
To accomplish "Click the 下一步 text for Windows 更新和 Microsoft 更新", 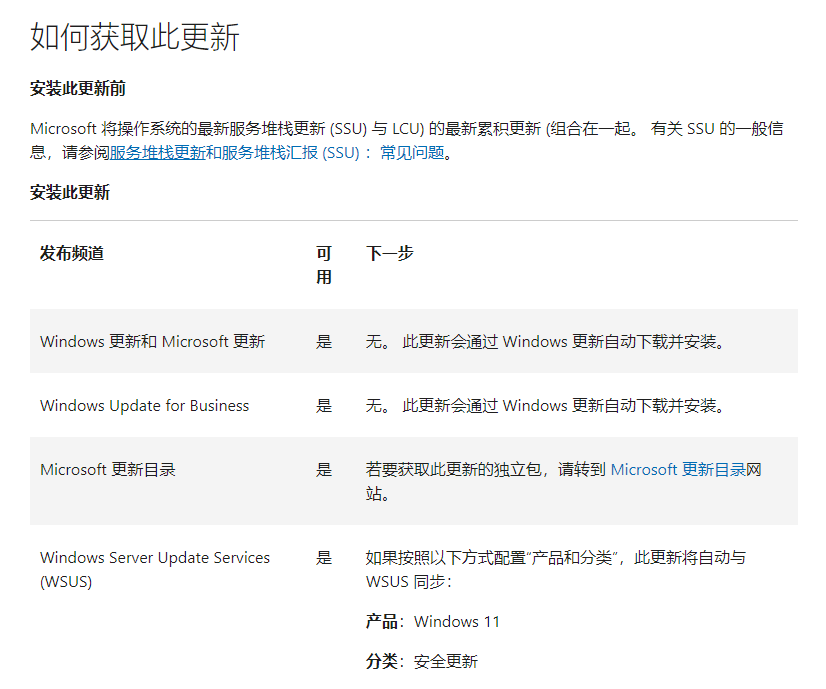I will point(545,341).
